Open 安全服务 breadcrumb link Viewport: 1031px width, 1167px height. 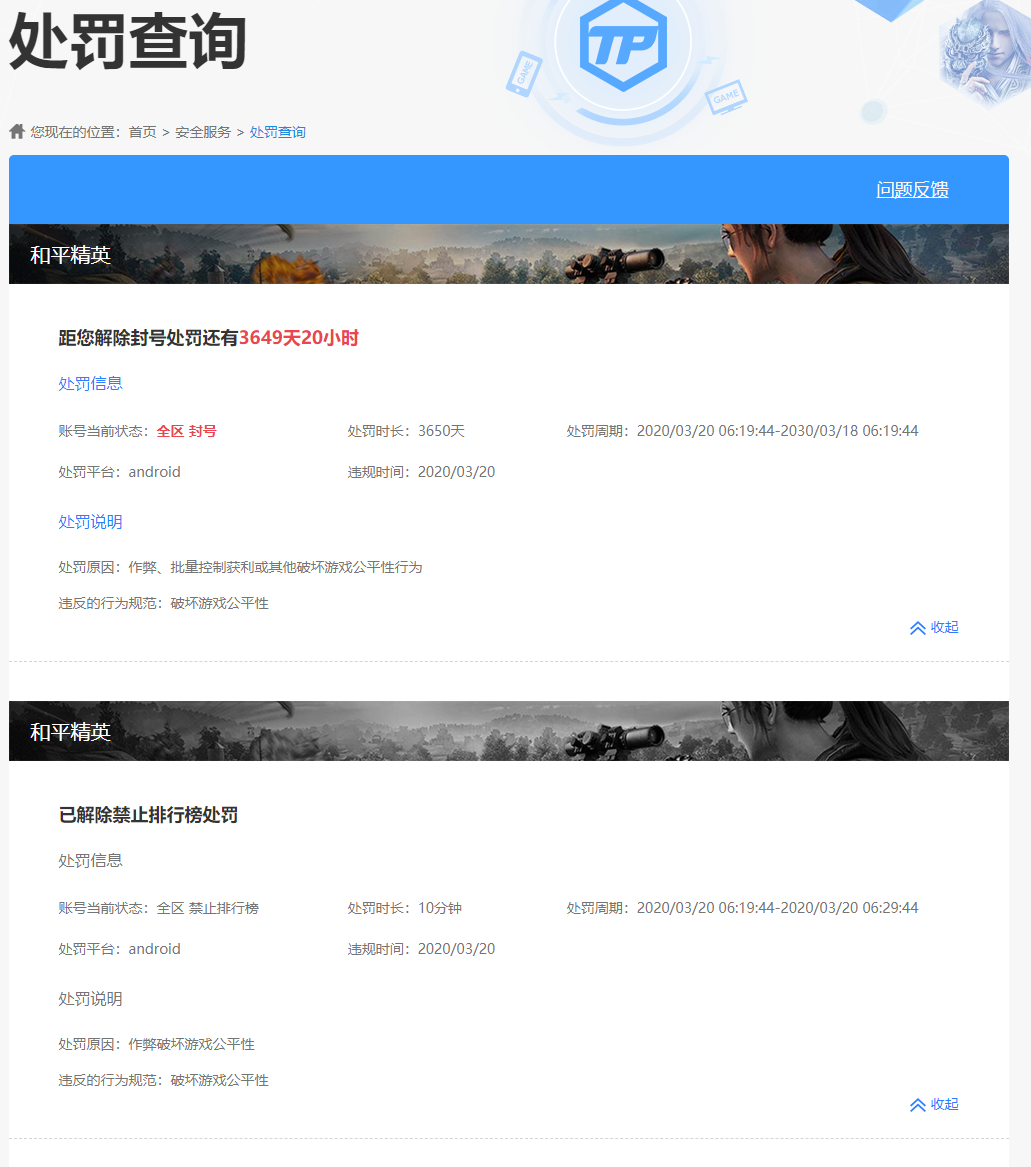[x=203, y=132]
